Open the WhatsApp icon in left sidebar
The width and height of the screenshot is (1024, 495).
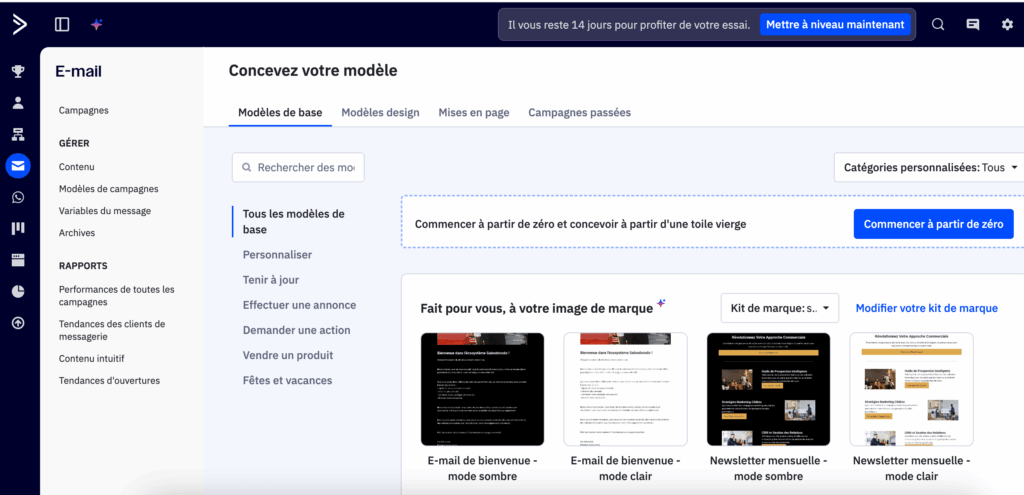[x=18, y=198]
